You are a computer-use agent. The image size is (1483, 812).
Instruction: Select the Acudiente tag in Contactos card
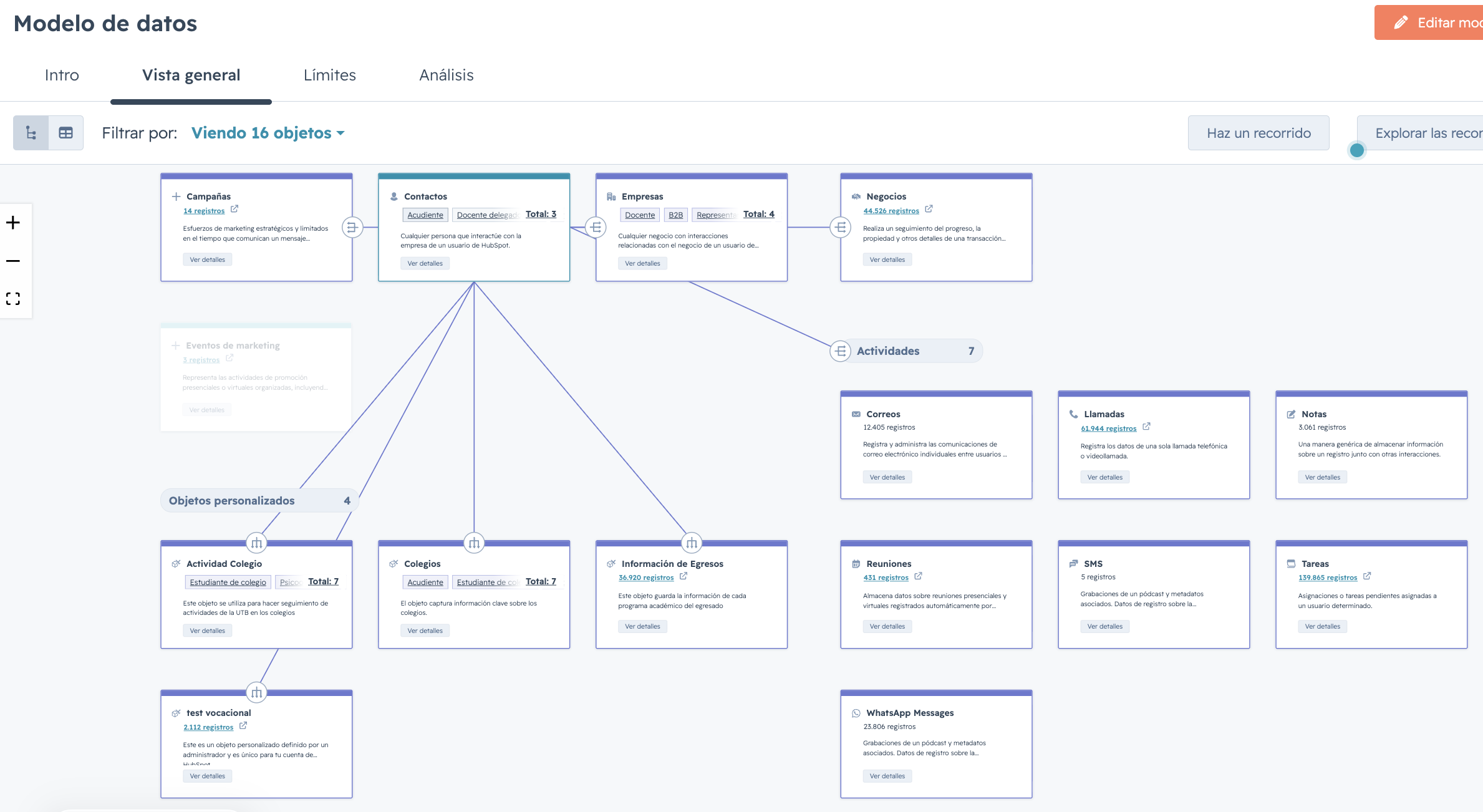[425, 215]
